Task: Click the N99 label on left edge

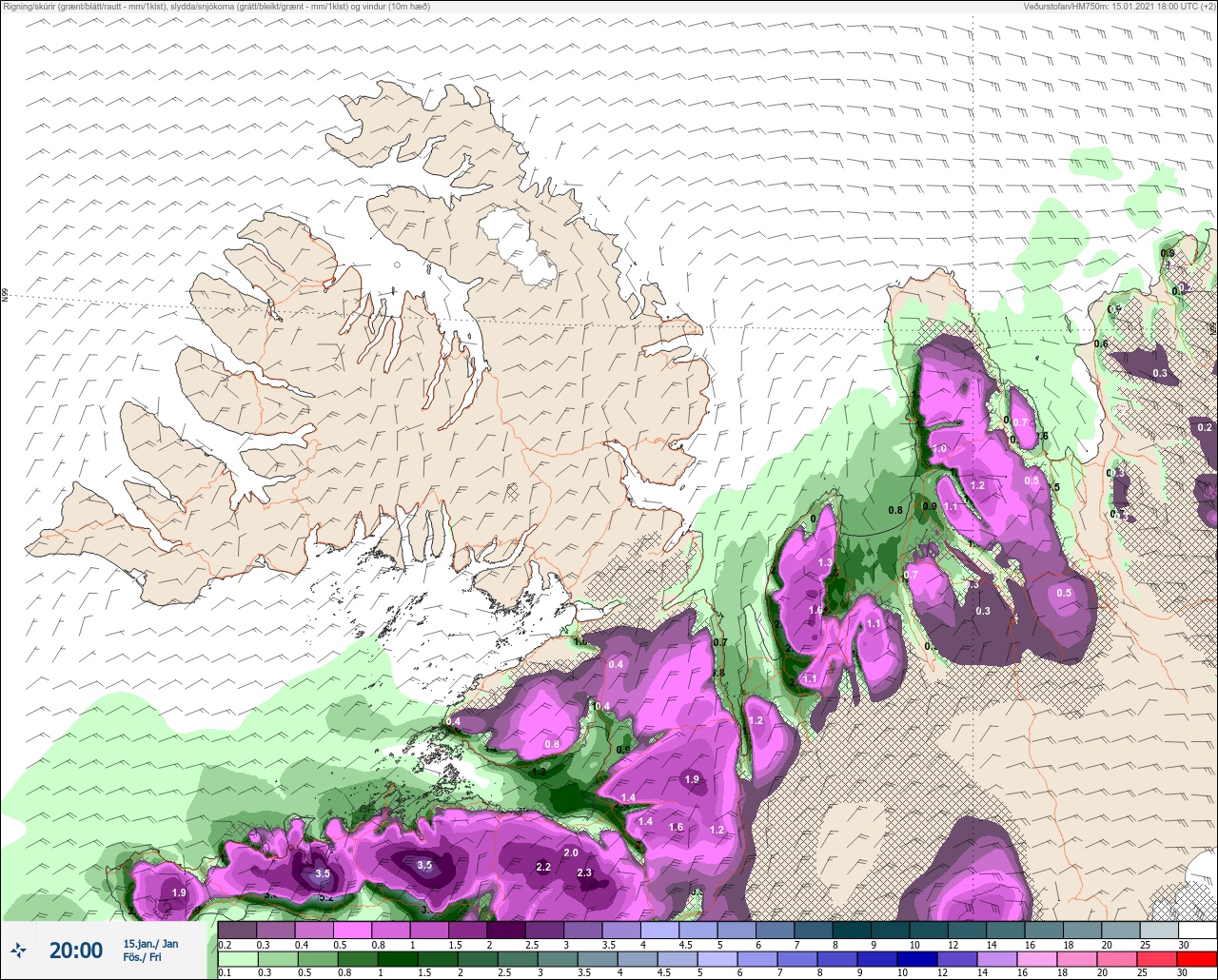Action: [5, 296]
